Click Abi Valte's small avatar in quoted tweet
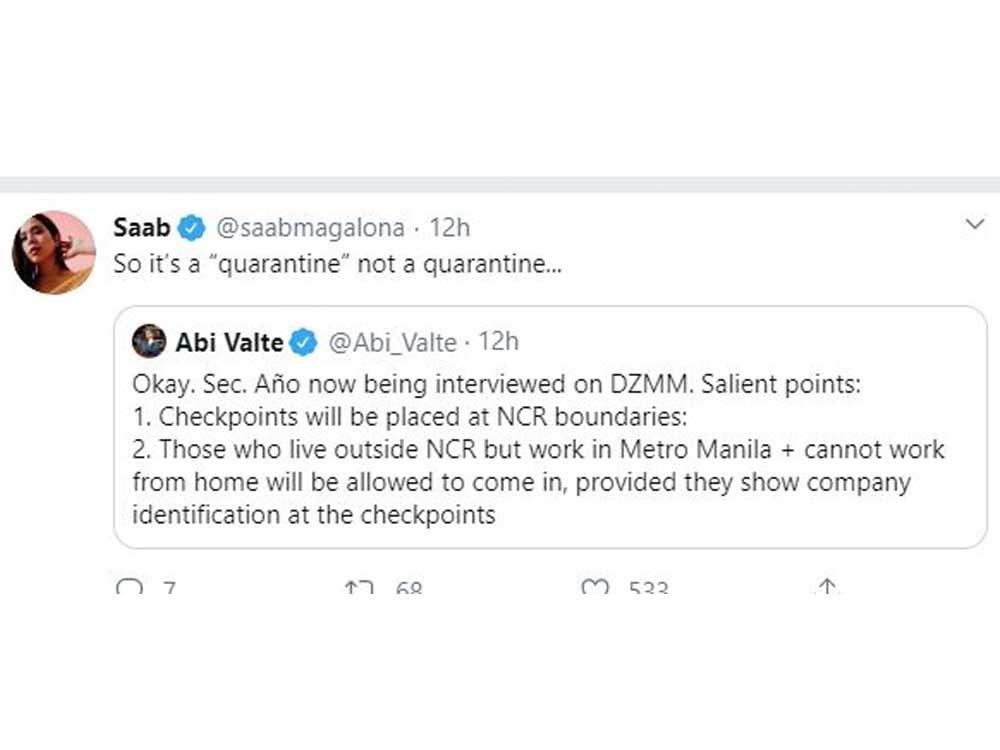The image size is (1000, 750). point(150,341)
